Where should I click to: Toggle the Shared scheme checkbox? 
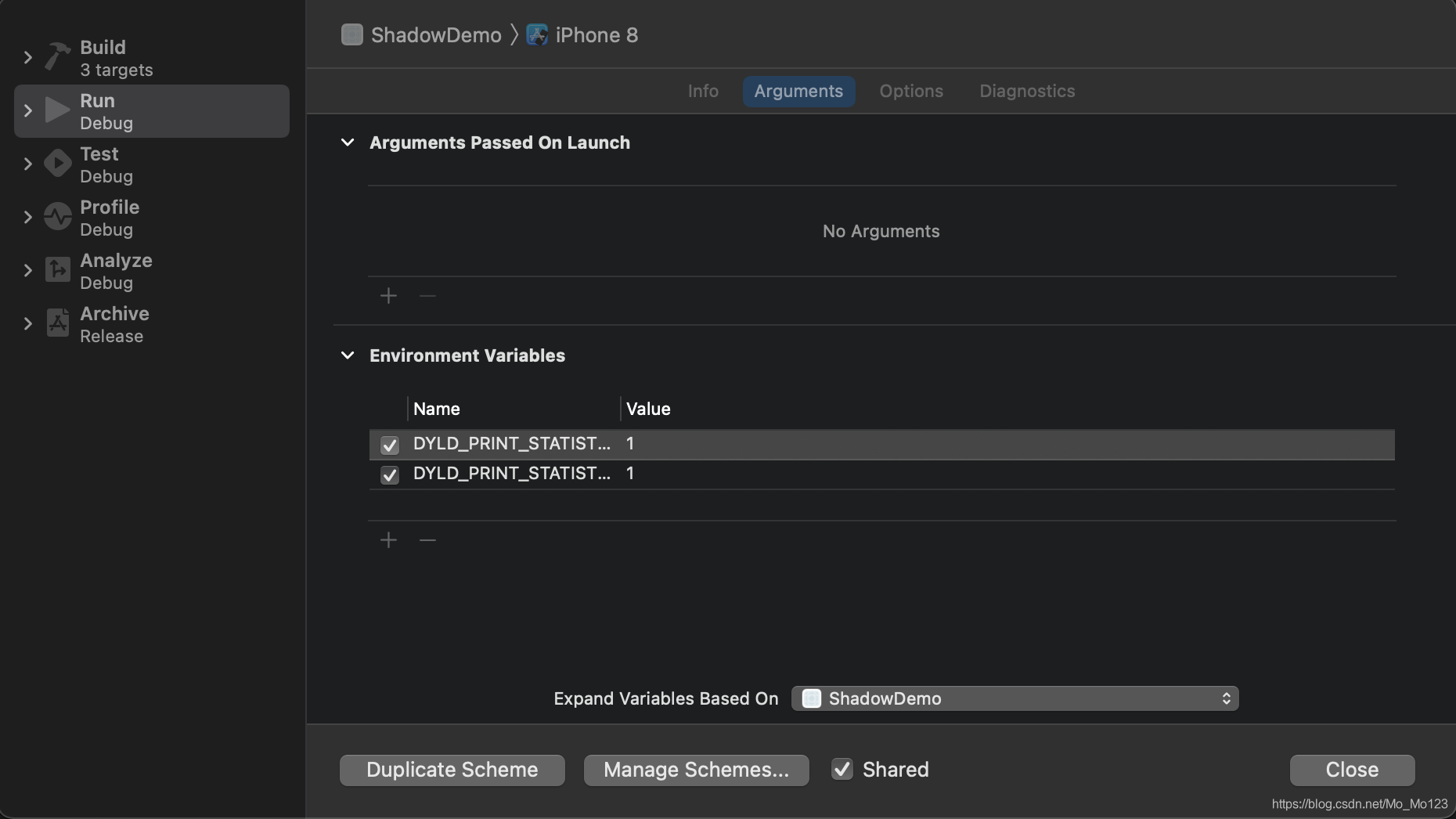[x=842, y=770]
